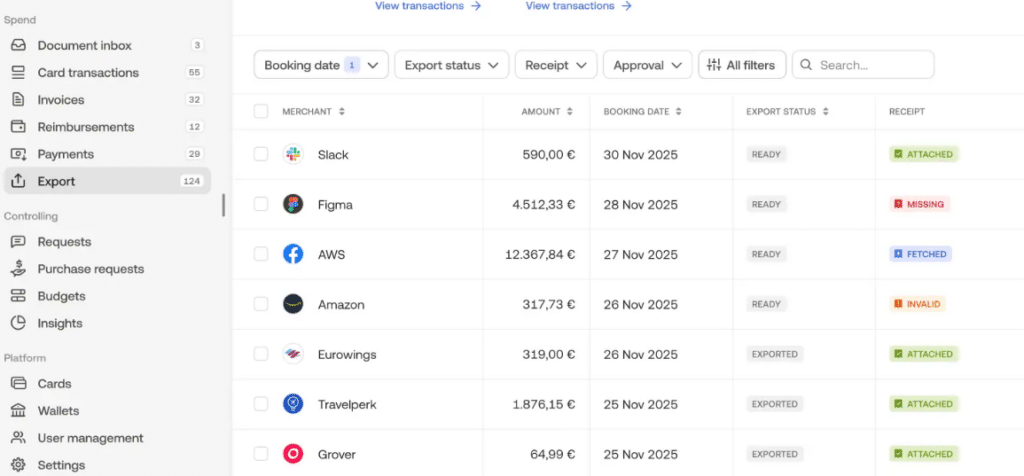Open the Booking date filter dropdown
Image resolution: width=1024 pixels, height=476 pixels.
[321, 65]
